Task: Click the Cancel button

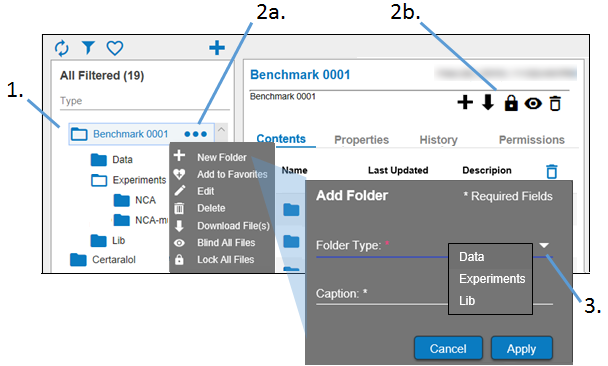Action: point(448,348)
